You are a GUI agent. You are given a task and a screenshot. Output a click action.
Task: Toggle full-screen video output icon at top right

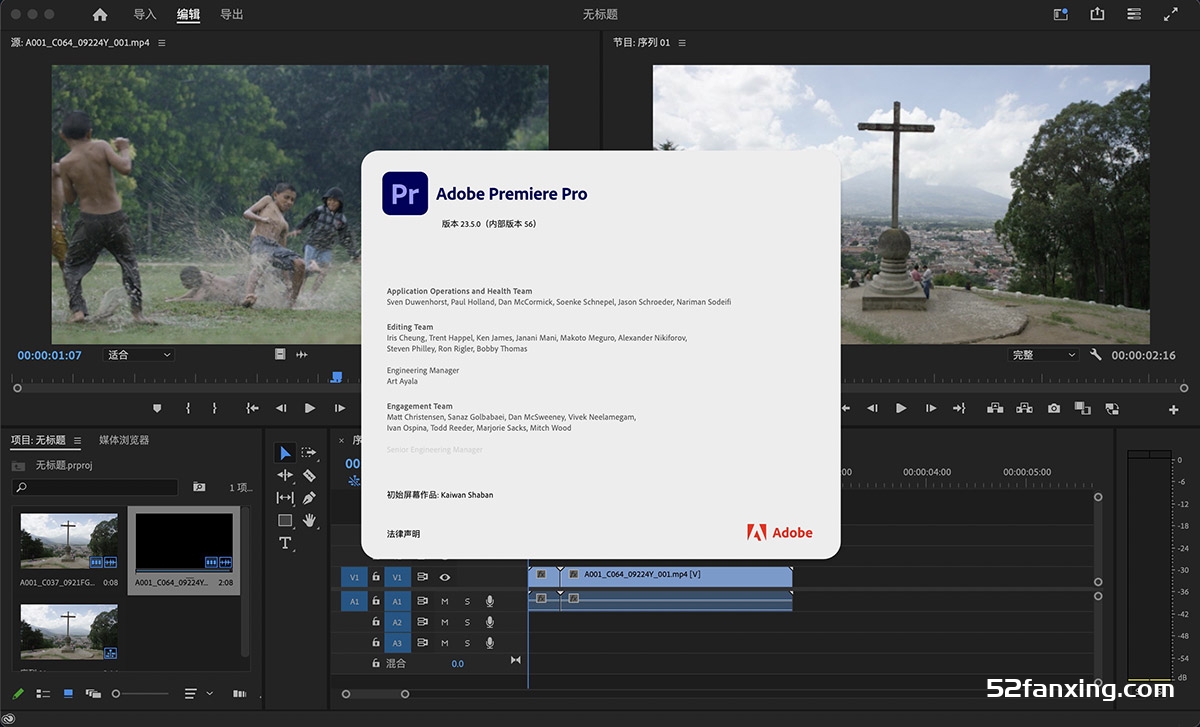pyautogui.click(x=1171, y=14)
